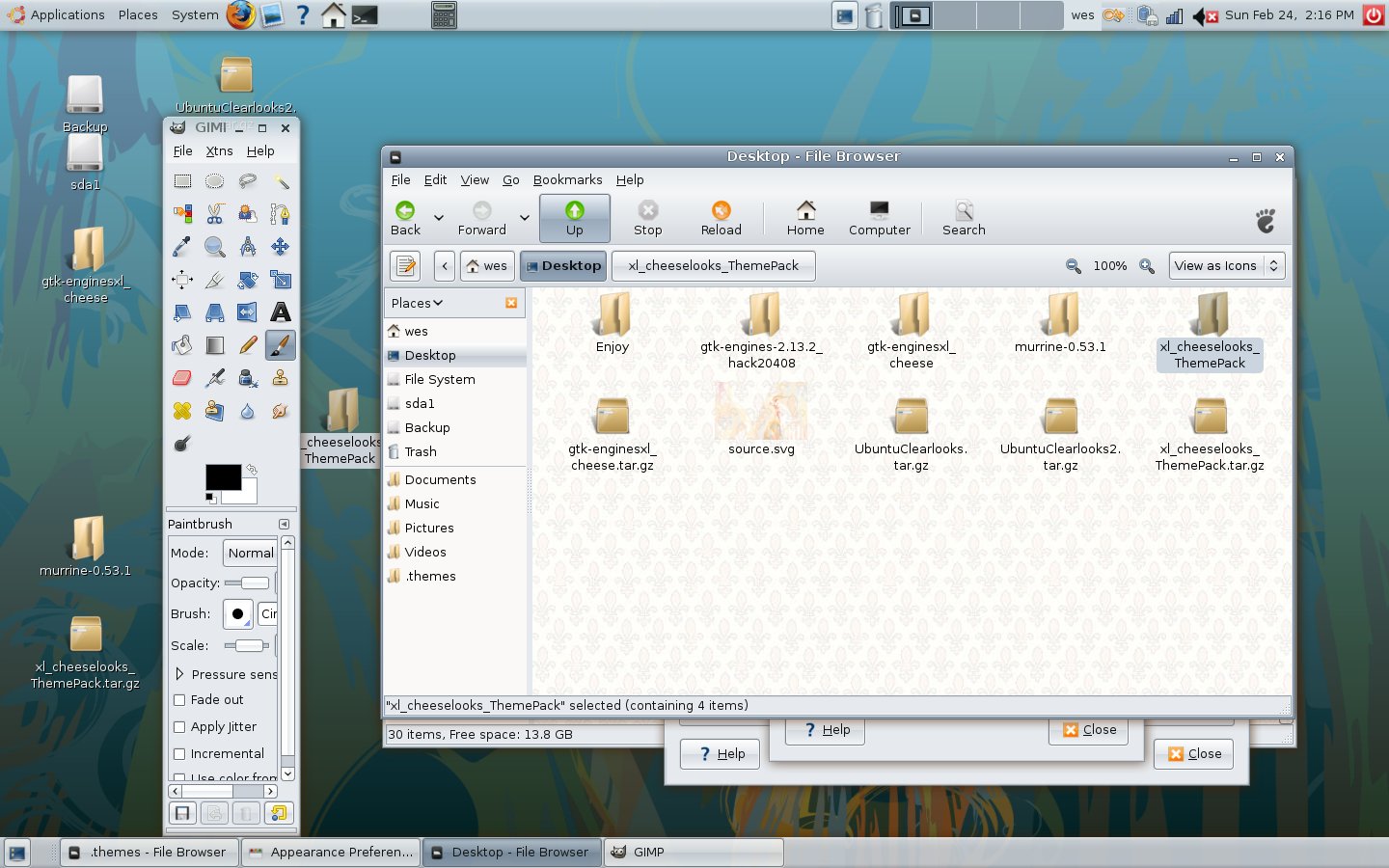Open the Bookmarks menu in File Browser
1389x868 pixels.
tap(567, 180)
